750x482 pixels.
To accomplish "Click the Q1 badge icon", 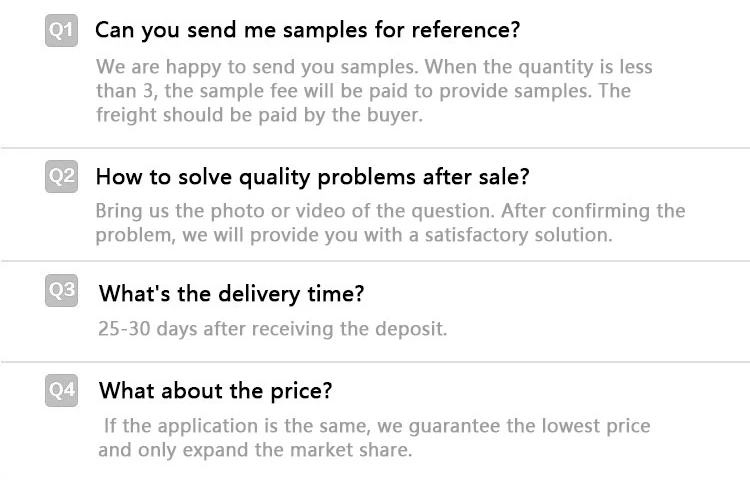I will click(61, 31).
